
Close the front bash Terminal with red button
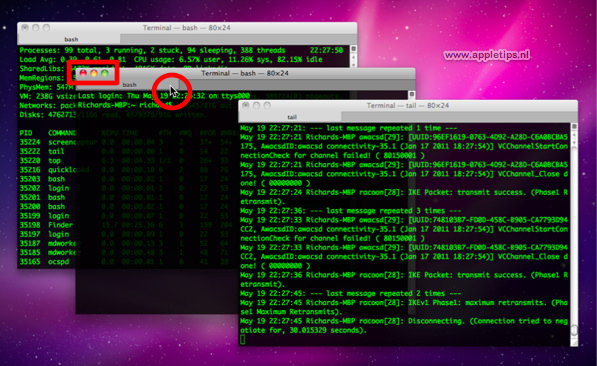pyautogui.click(x=83, y=73)
